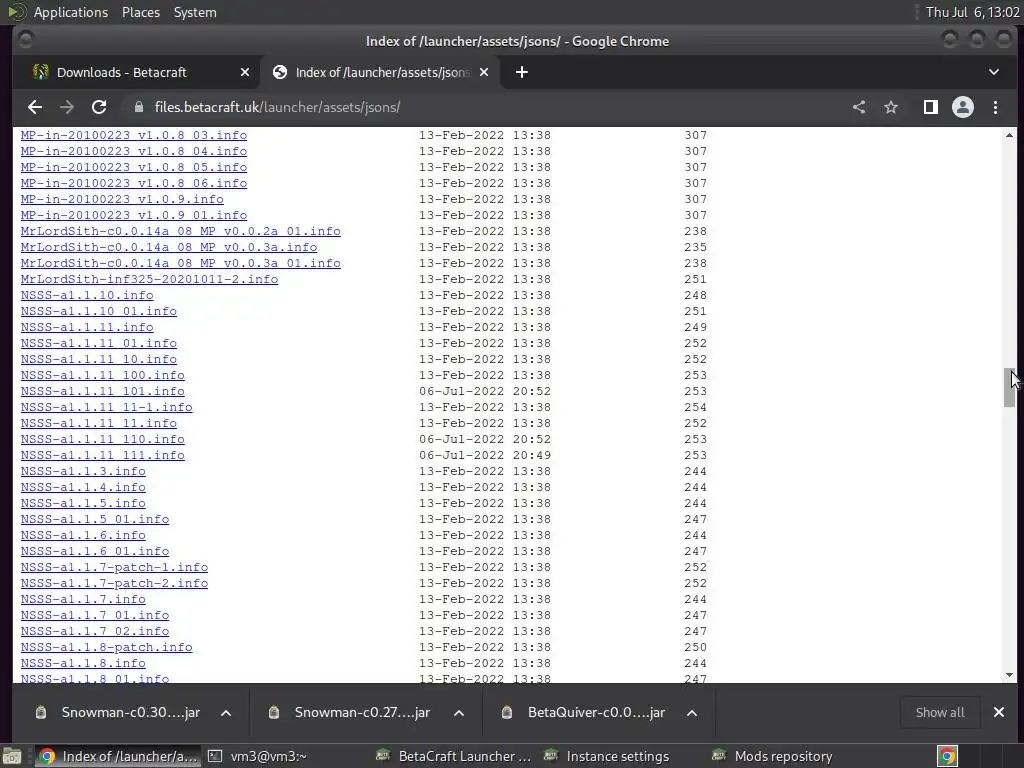Open MP-in-20100223_v1.0.8_06.info link
Image resolution: width=1024 pixels, height=768 pixels.
tap(134, 184)
